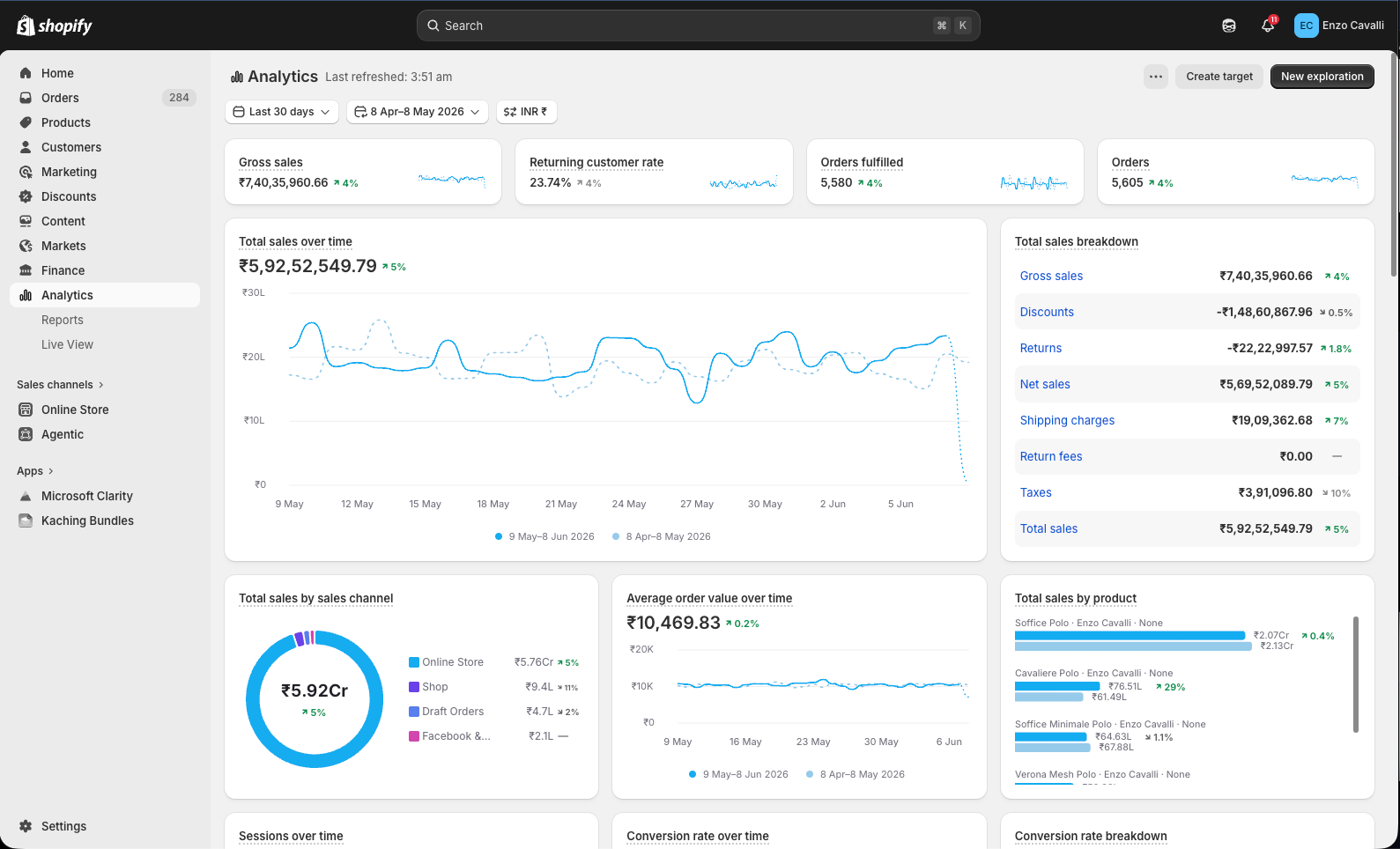
Task: Open Total sales over time report
Action: (x=295, y=241)
